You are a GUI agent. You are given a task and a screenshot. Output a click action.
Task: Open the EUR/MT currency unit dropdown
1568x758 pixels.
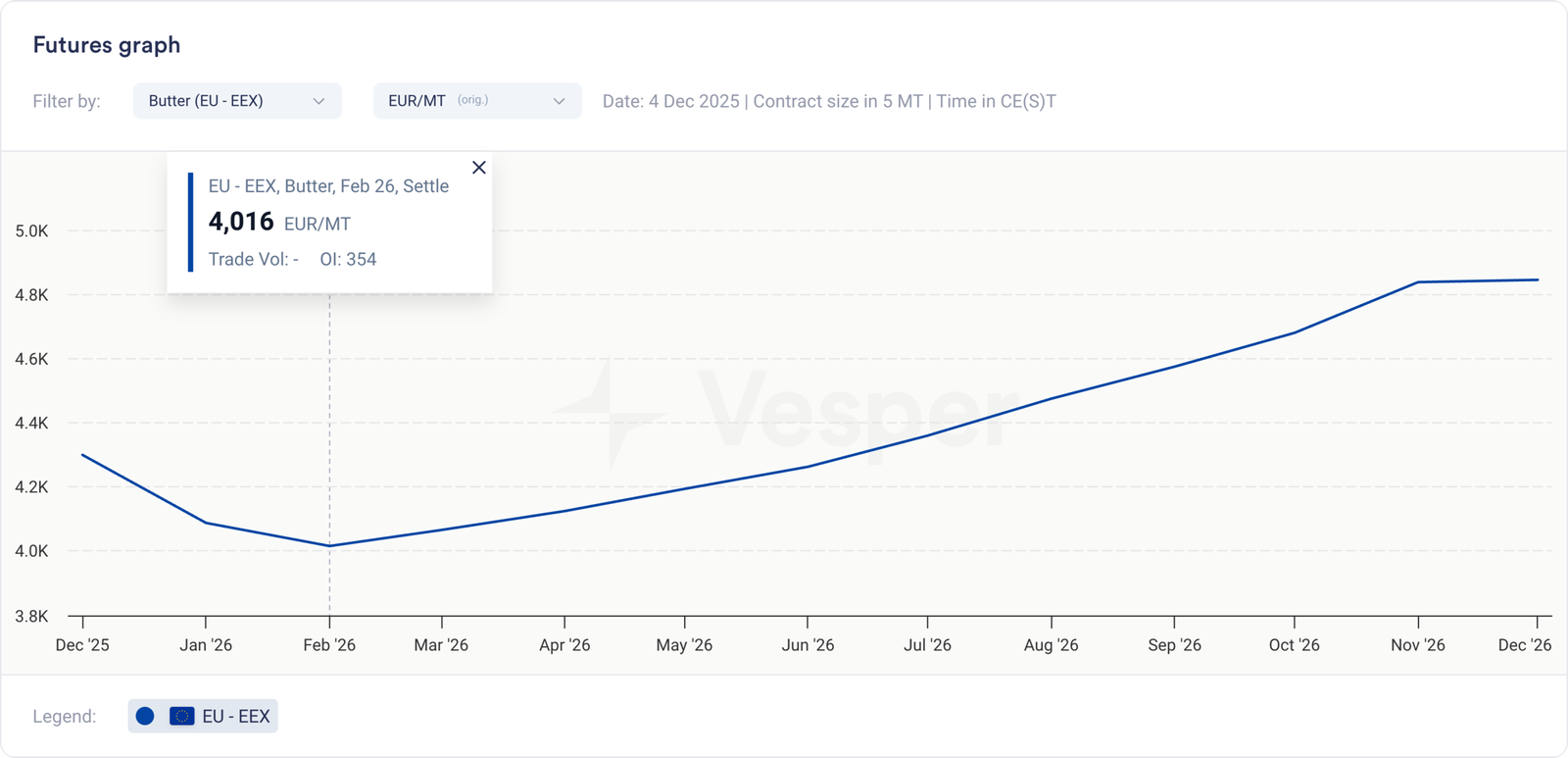[476, 101]
